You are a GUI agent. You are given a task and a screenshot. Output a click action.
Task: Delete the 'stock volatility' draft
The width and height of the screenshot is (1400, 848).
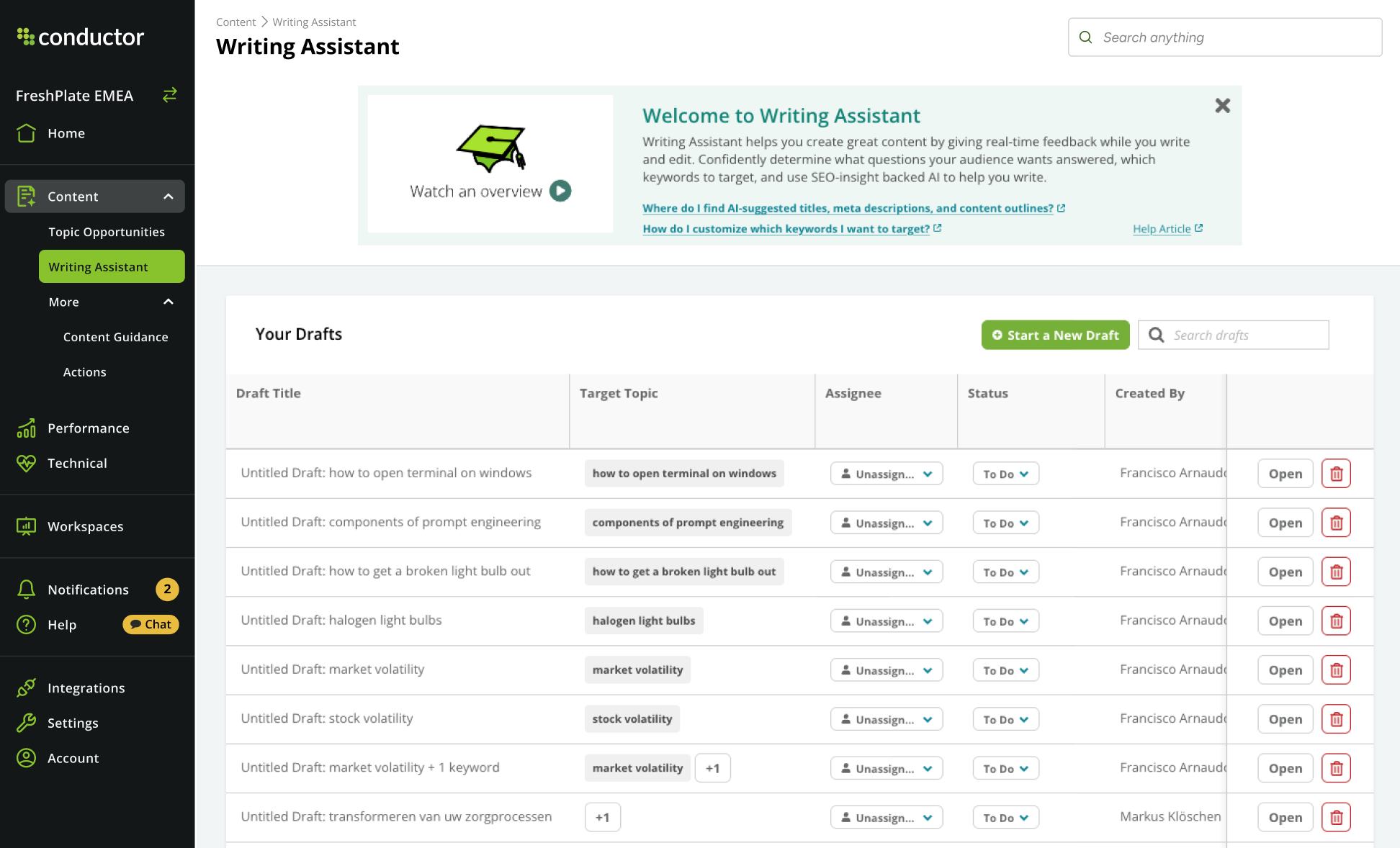1336,719
